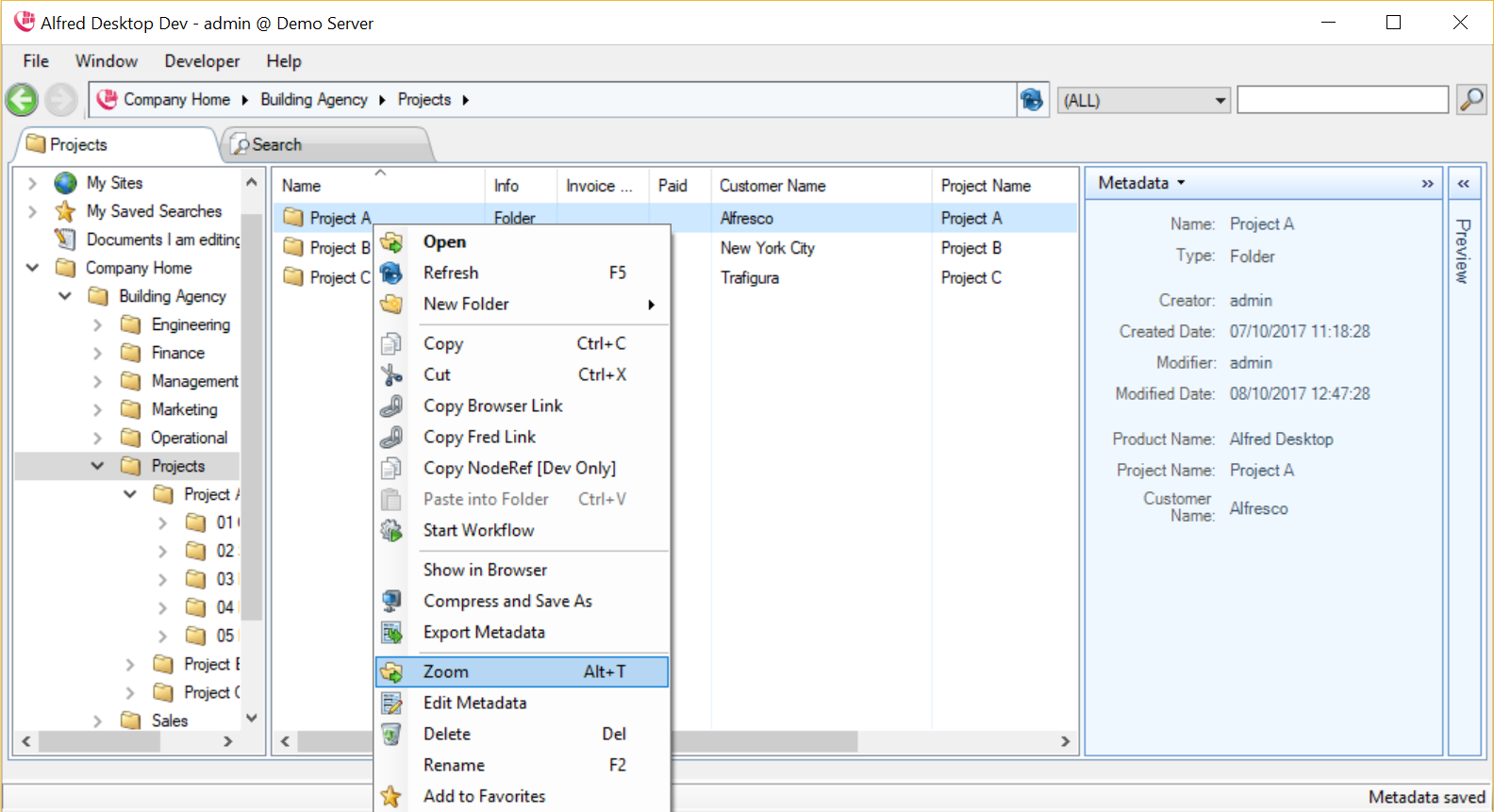
Task: Open the Metadata panel dropdown arrow
Action: (x=1181, y=183)
